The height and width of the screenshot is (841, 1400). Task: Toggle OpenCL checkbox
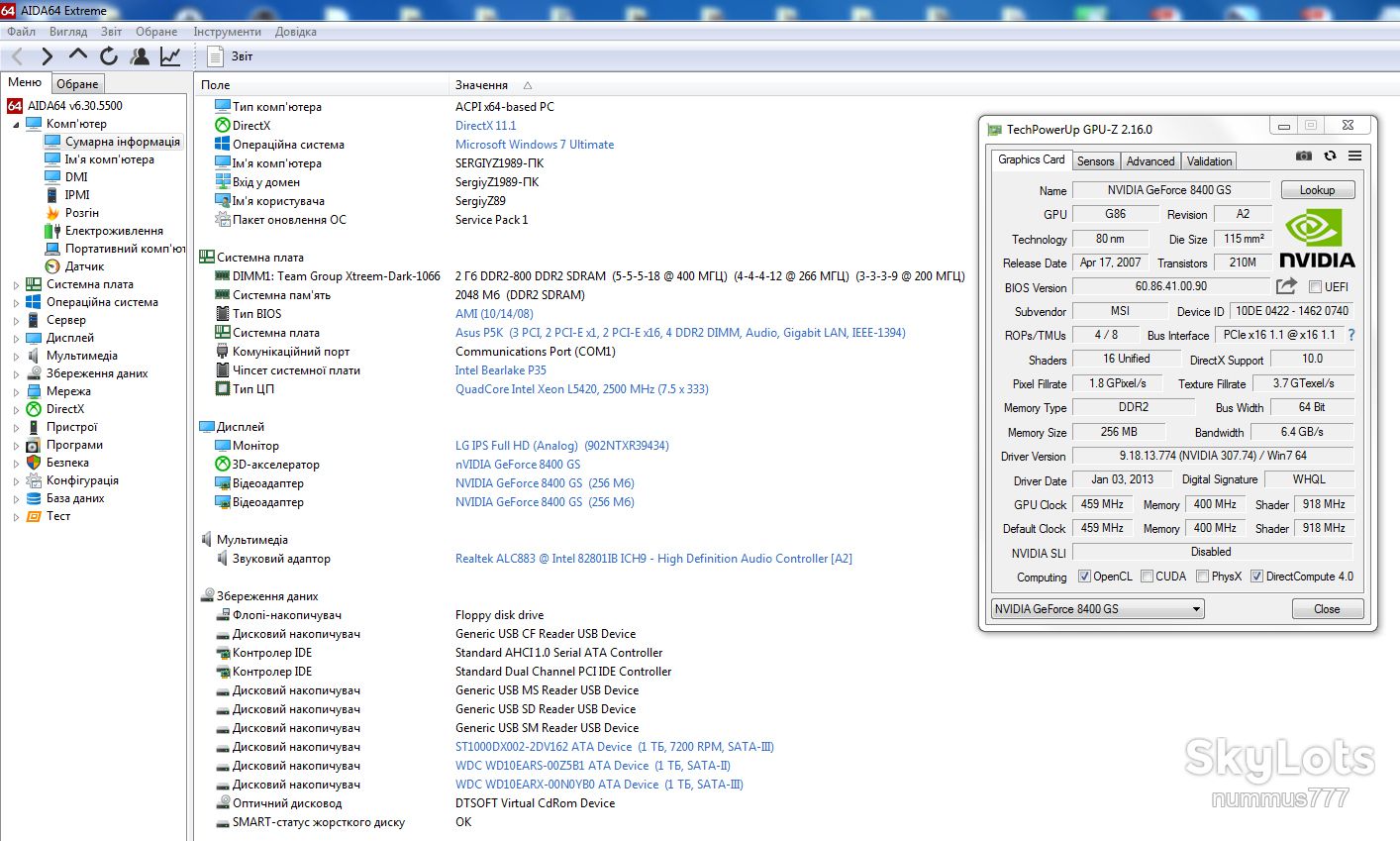click(1084, 577)
